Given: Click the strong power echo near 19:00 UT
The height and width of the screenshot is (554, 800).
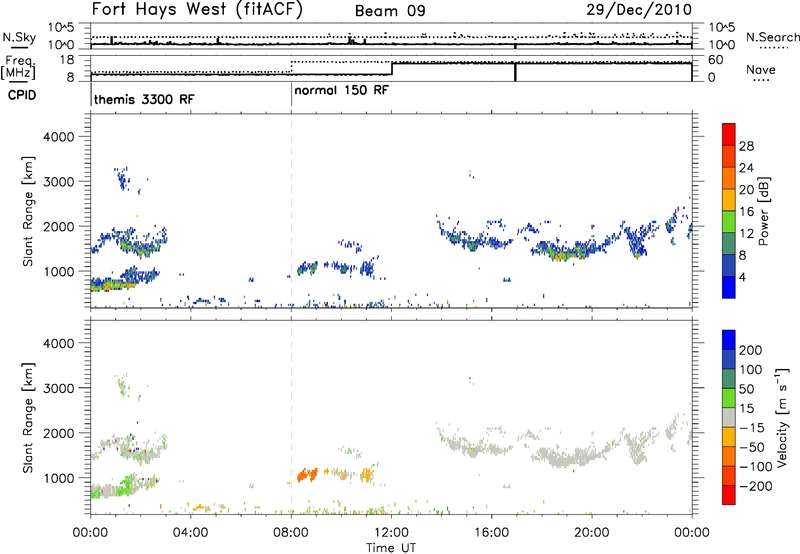Looking at the screenshot, I should click(561, 255).
